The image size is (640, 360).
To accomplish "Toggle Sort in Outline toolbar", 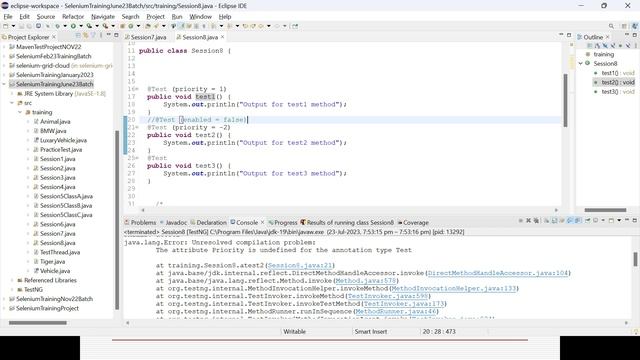I will (x=597, y=46).
